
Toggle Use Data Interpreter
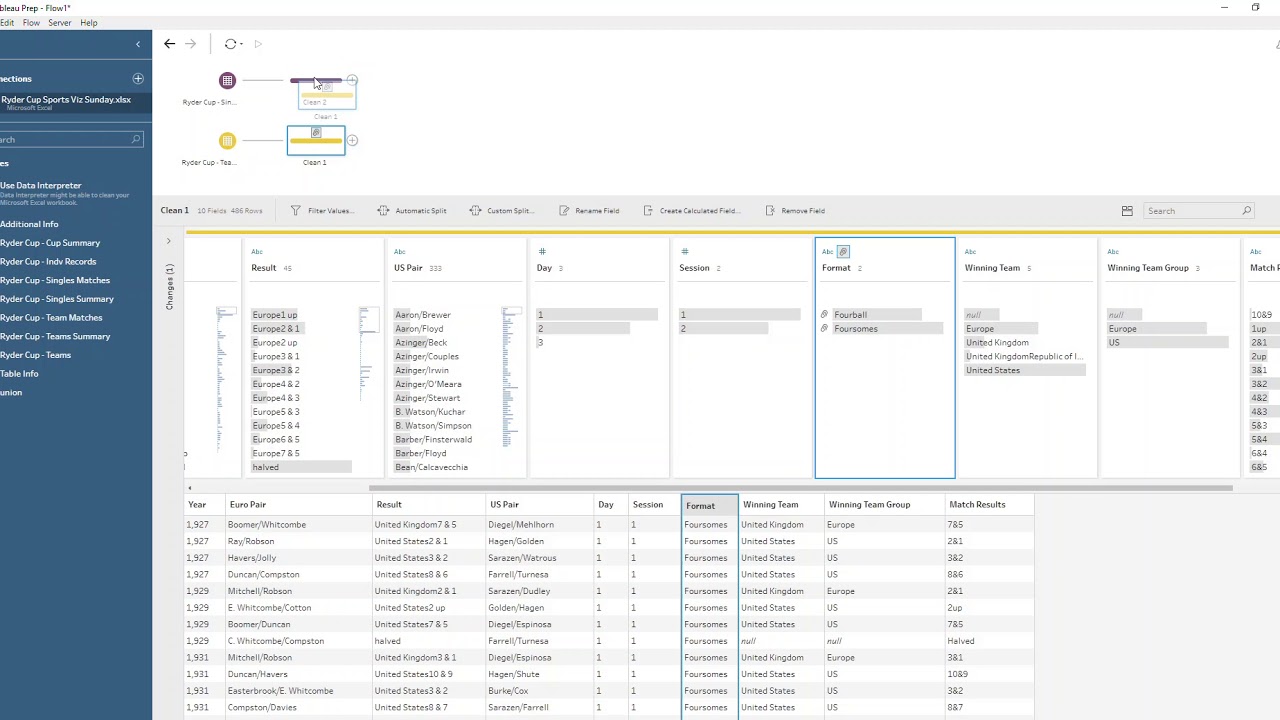pos(41,185)
